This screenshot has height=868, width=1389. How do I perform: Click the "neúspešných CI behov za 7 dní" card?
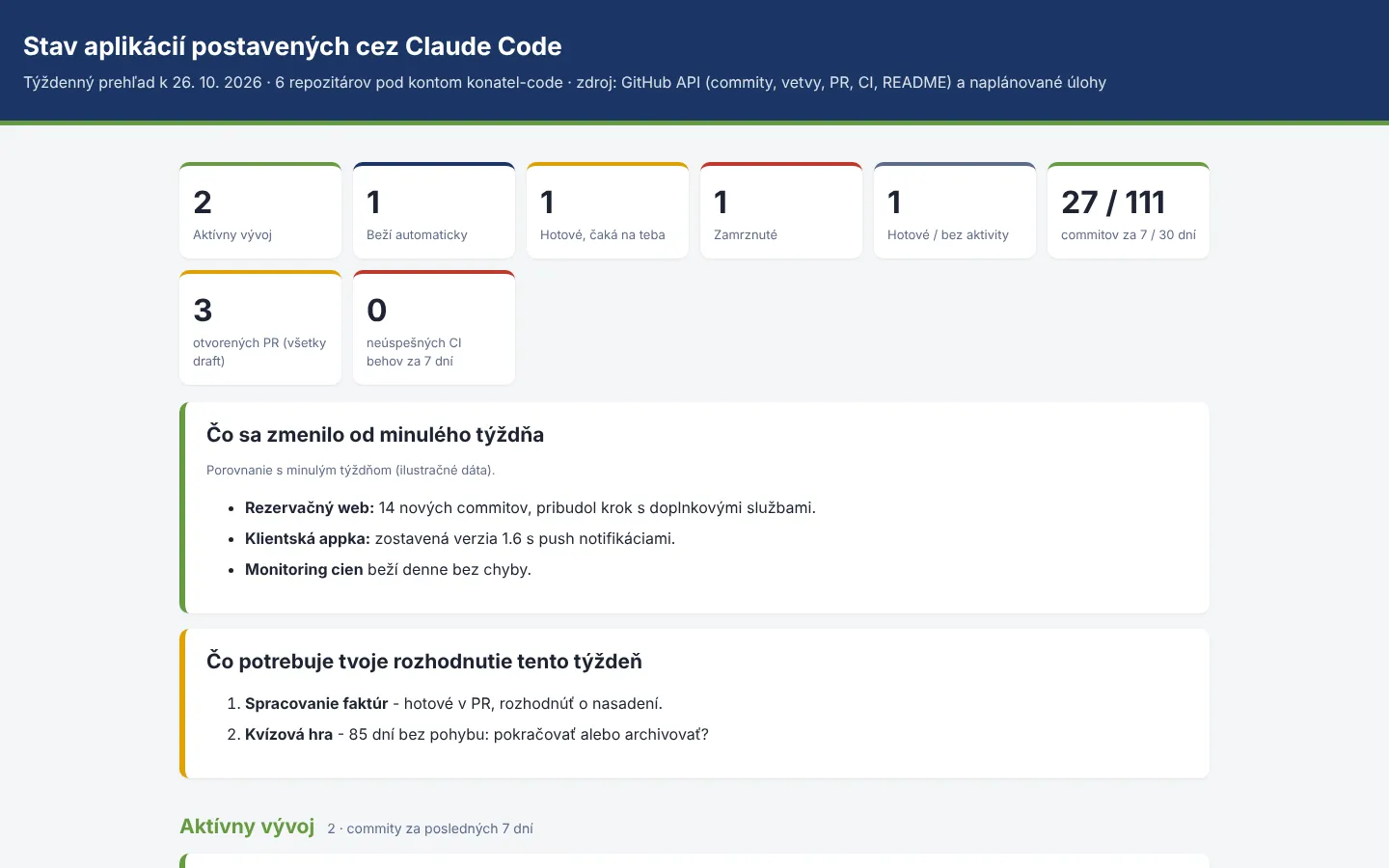click(434, 328)
